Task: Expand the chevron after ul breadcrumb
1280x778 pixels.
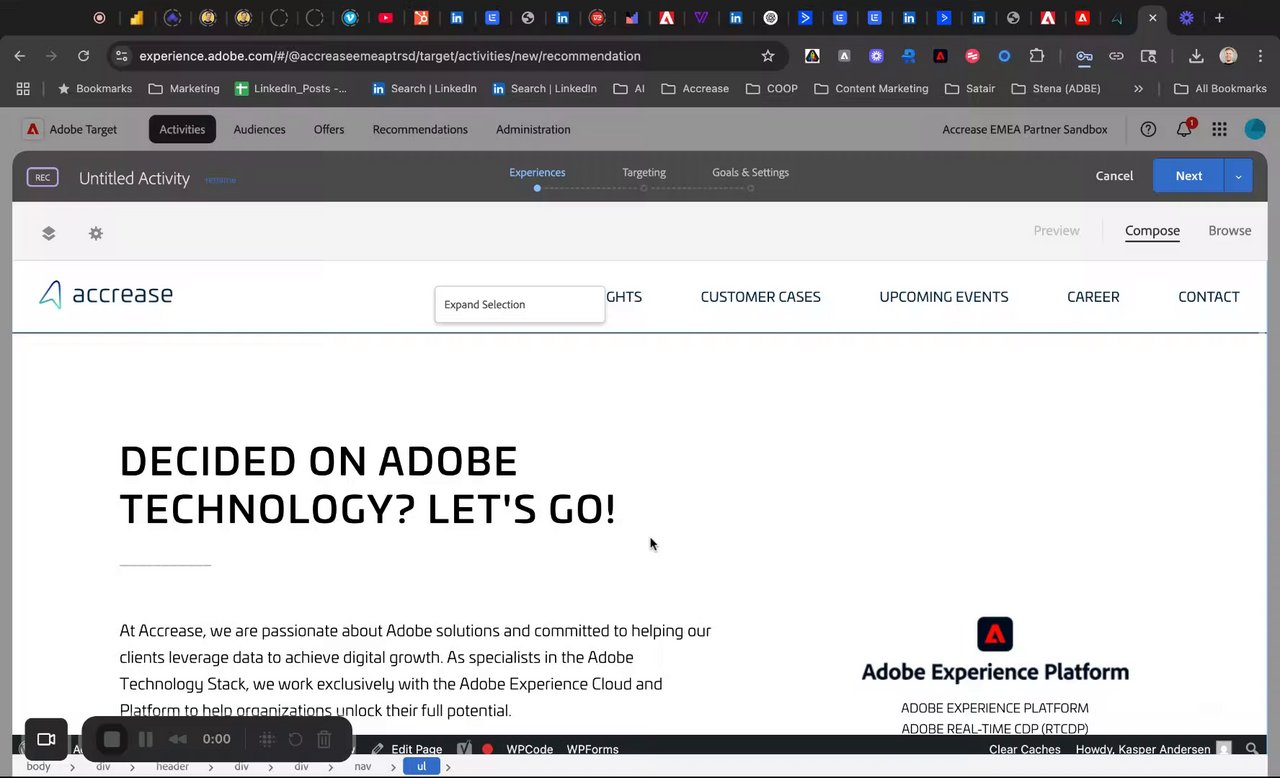Action: pyautogui.click(x=447, y=767)
